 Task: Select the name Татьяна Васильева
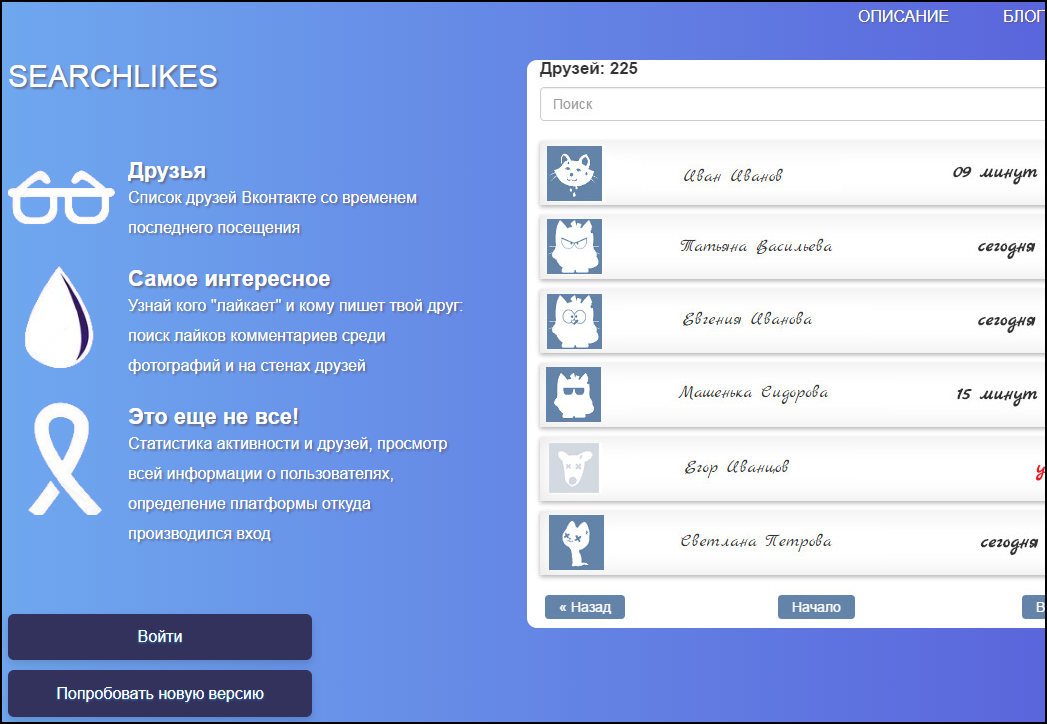coord(756,246)
